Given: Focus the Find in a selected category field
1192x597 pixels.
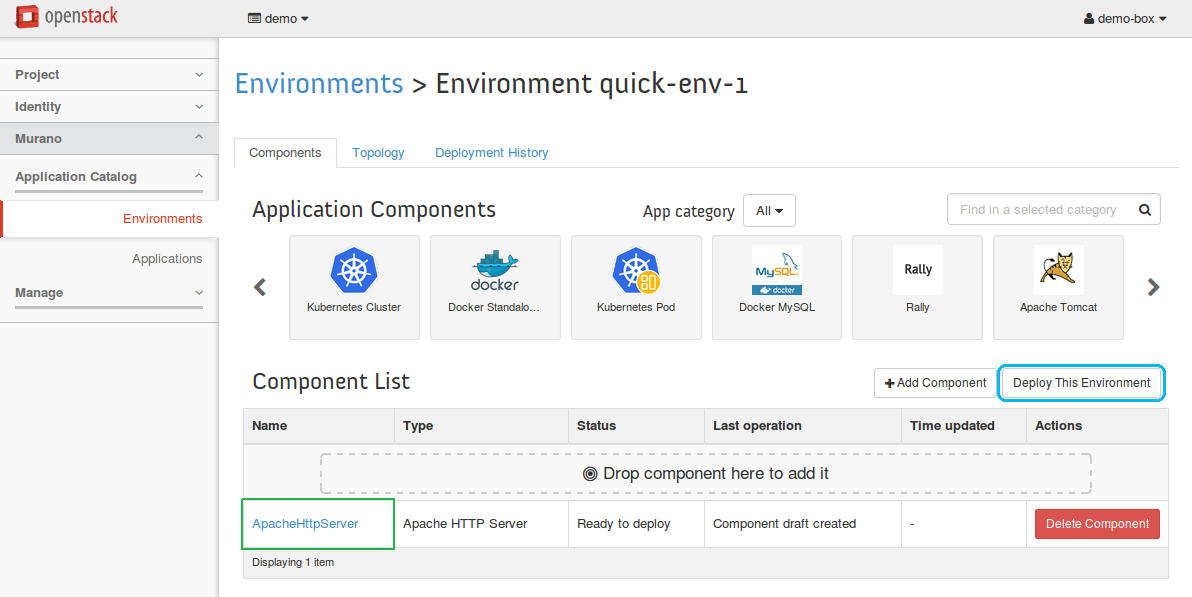Looking at the screenshot, I should pyautogui.click(x=1038, y=210).
